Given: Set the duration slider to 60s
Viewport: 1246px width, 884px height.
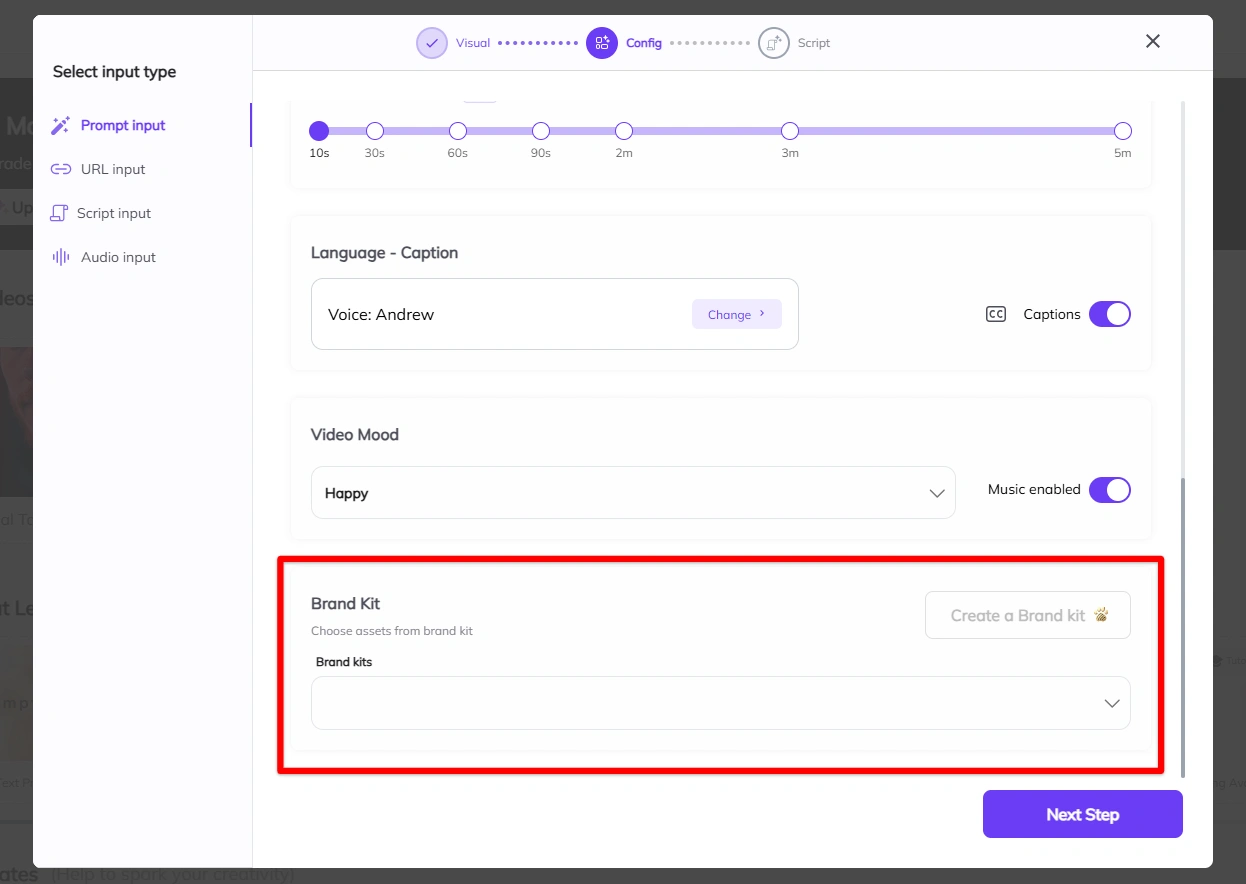Looking at the screenshot, I should pyautogui.click(x=458, y=131).
